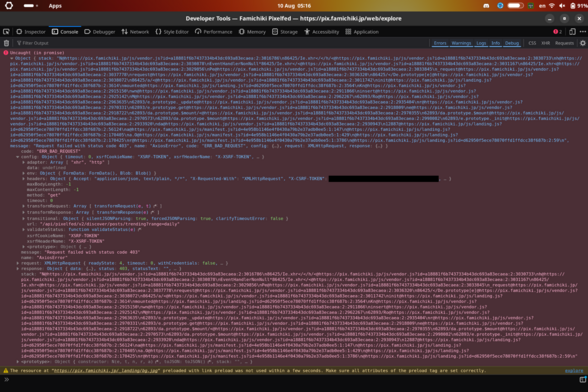
Task: Open the DevTools three-dots menu
Action: [582, 32]
